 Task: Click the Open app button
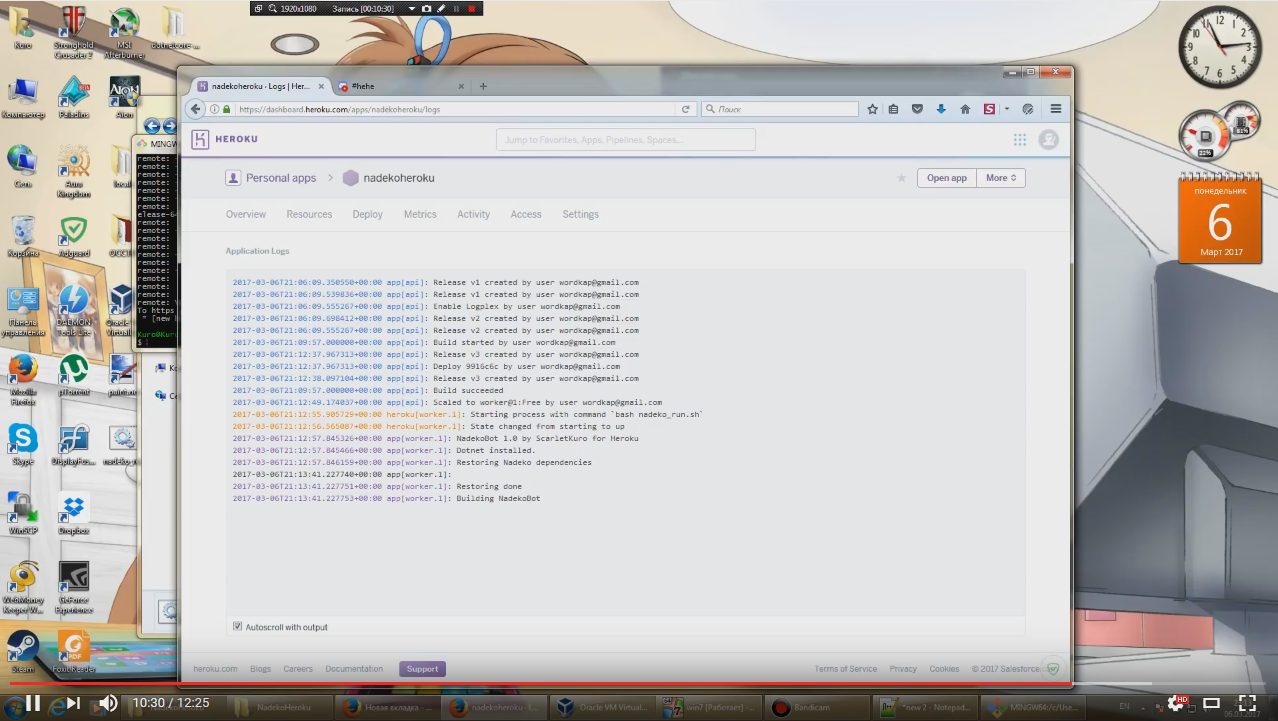click(x=946, y=177)
